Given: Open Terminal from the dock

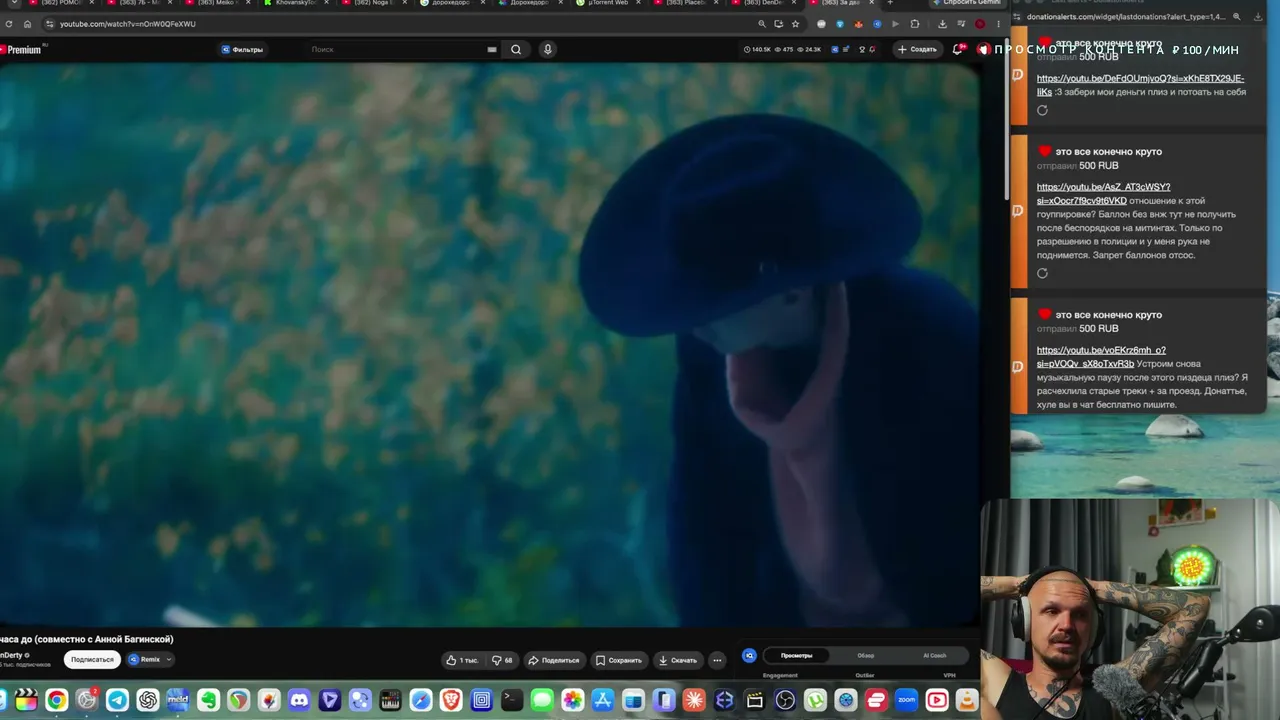Looking at the screenshot, I should (512, 700).
